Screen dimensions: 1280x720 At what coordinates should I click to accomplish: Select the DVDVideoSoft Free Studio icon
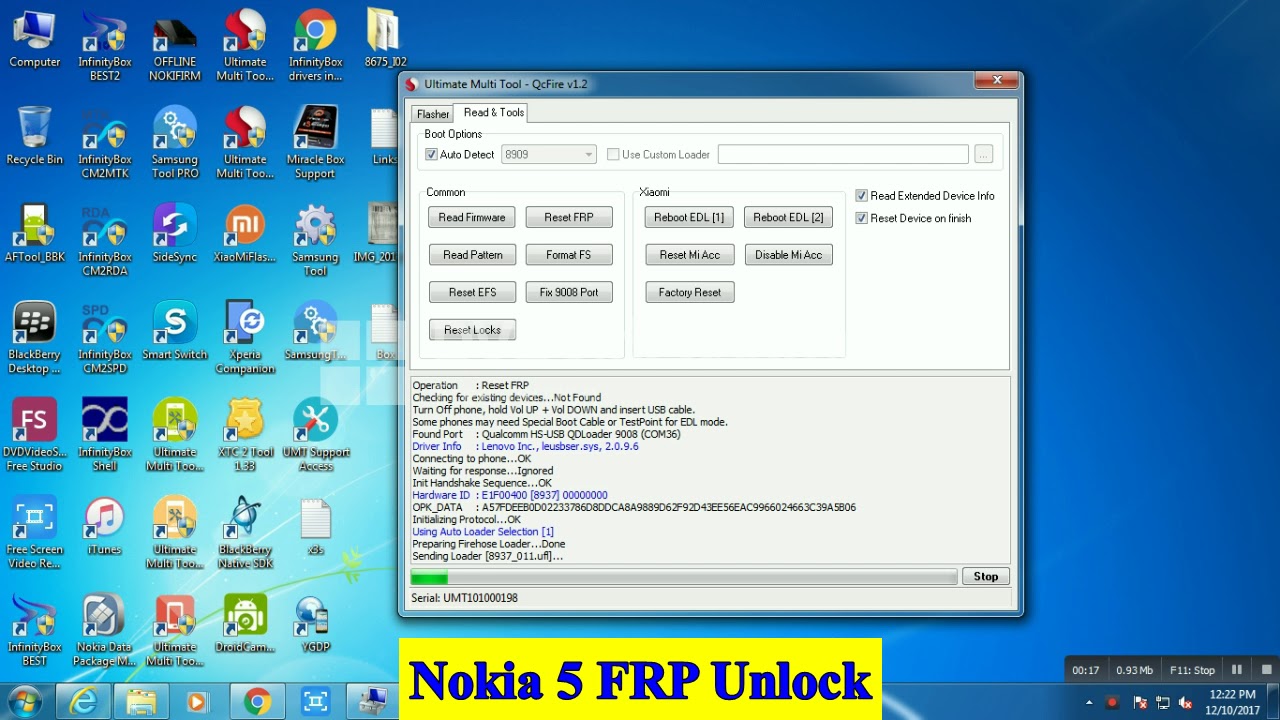click(35, 435)
